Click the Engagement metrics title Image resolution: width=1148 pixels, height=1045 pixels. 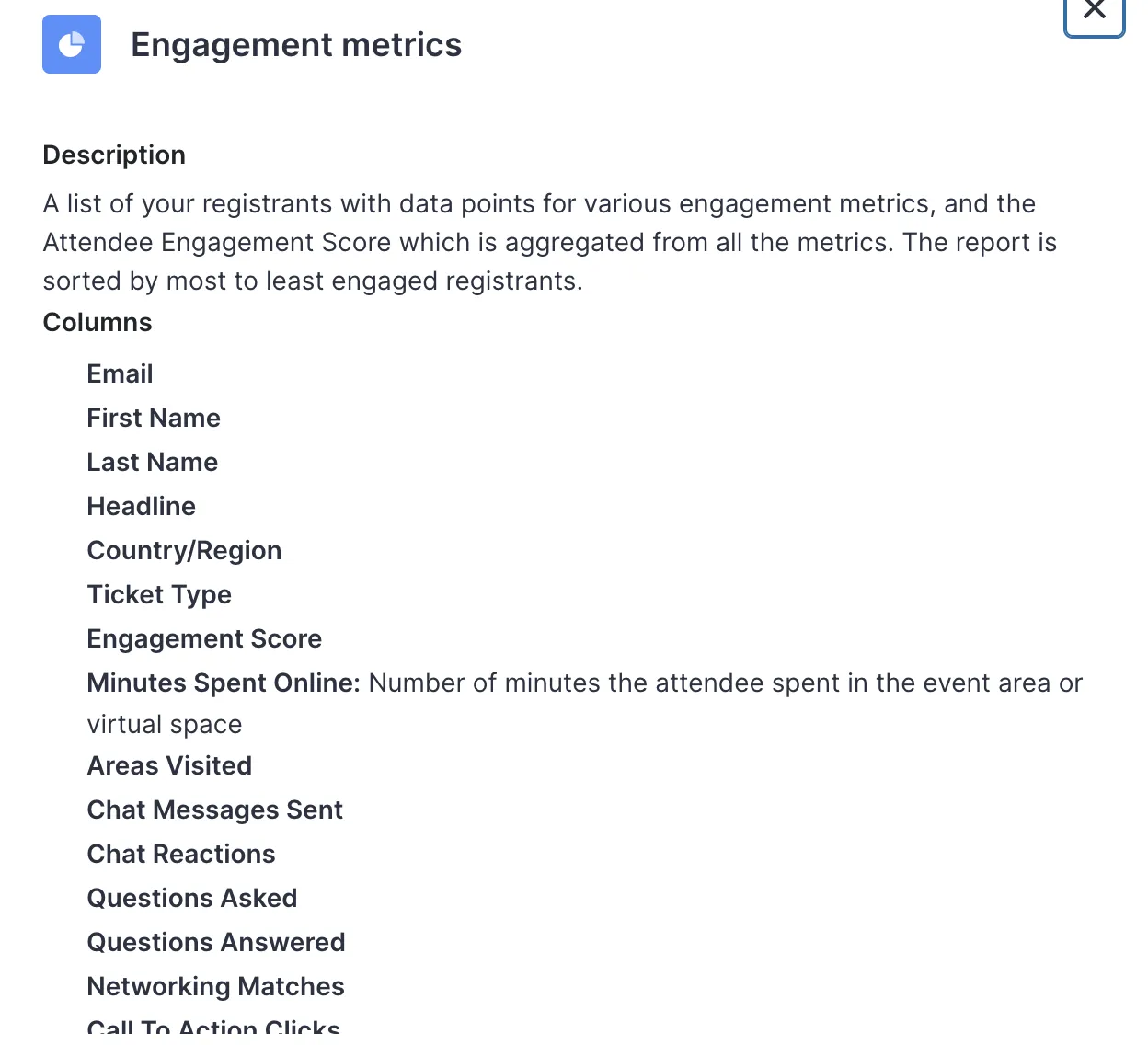click(x=296, y=45)
